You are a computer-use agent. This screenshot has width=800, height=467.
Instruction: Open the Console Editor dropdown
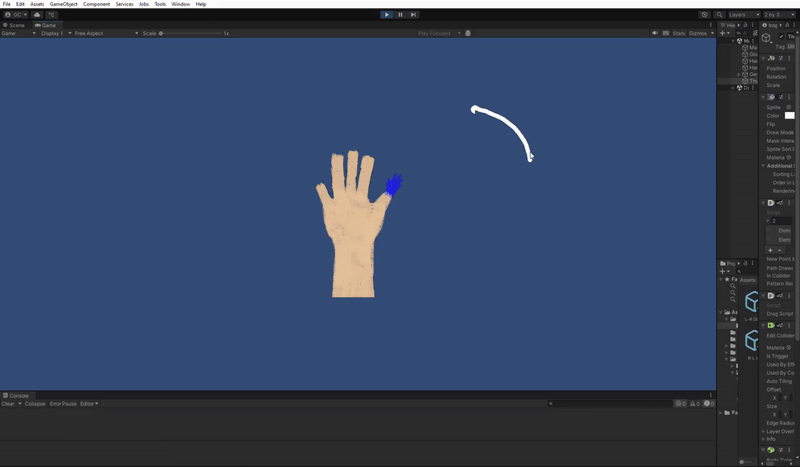coord(89,404)
